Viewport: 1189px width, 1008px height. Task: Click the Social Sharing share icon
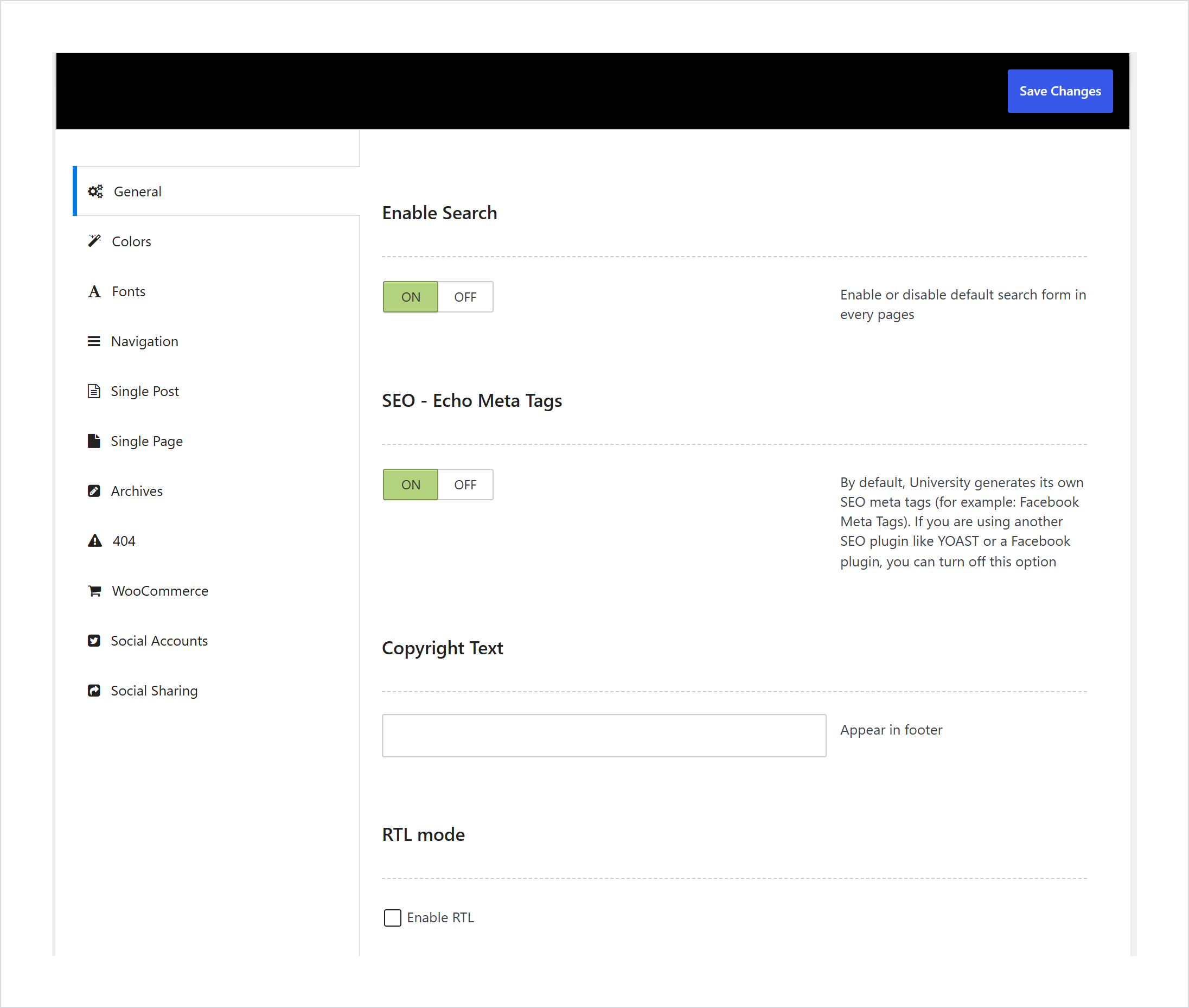[x=94, y=691]
